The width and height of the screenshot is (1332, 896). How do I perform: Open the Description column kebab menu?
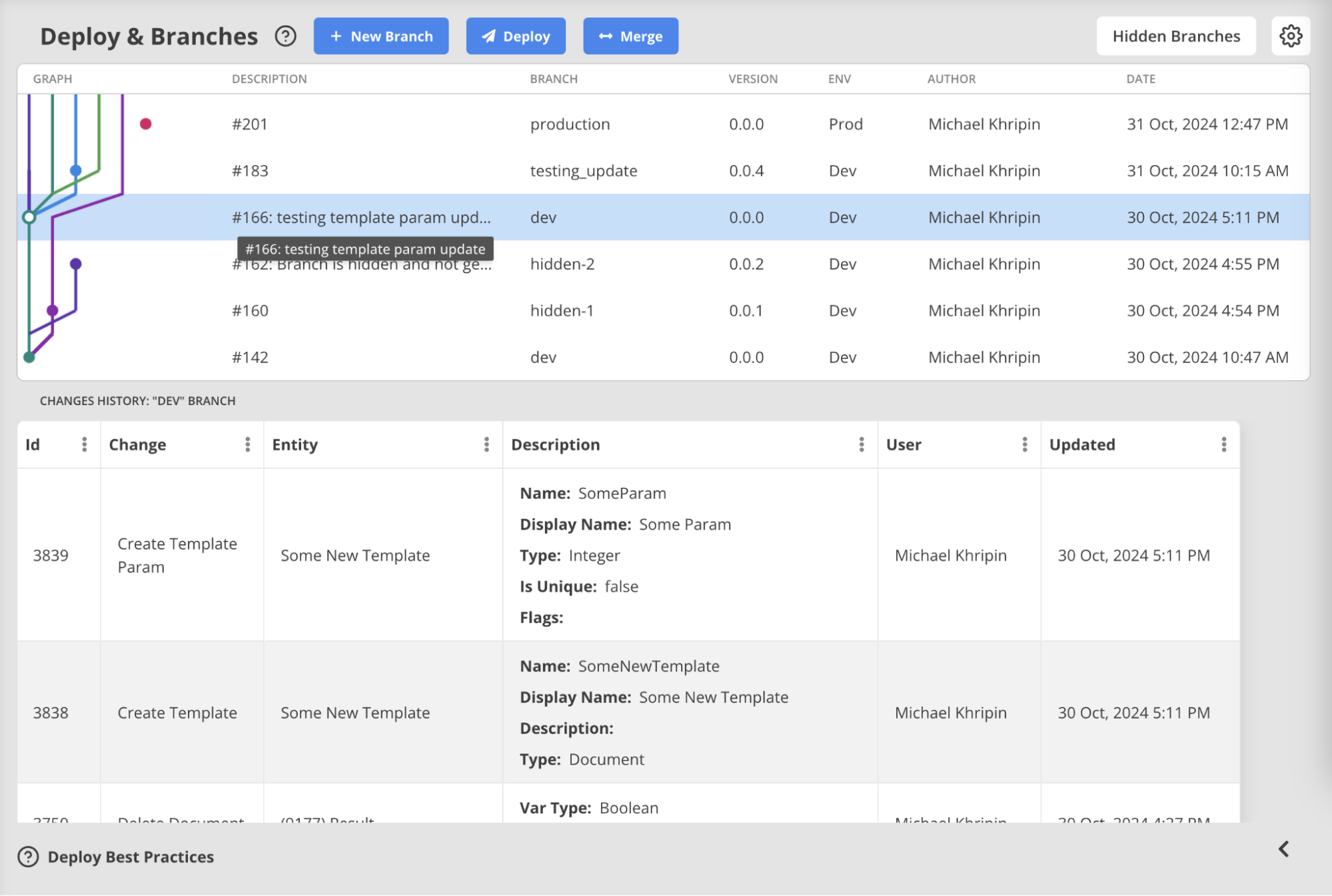[861, 444]
